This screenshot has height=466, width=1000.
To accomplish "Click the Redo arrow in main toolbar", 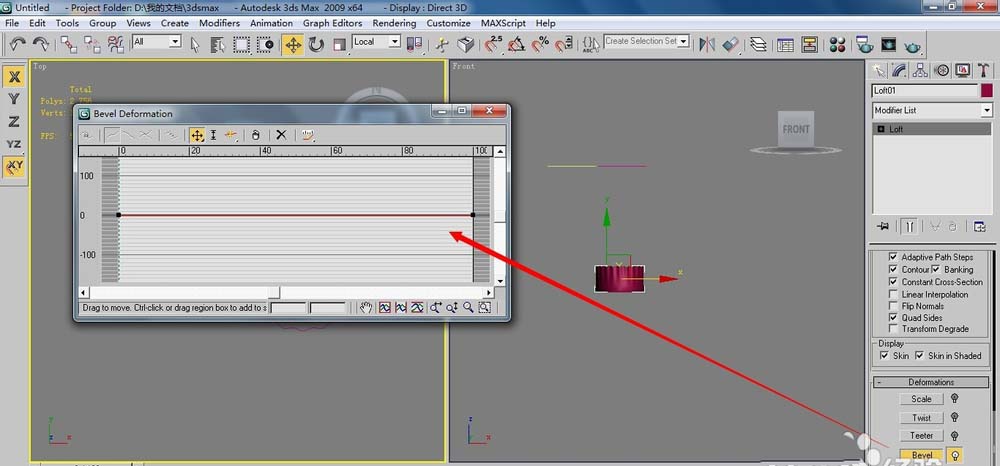I will pyautogui.click(x=41, y=43).
